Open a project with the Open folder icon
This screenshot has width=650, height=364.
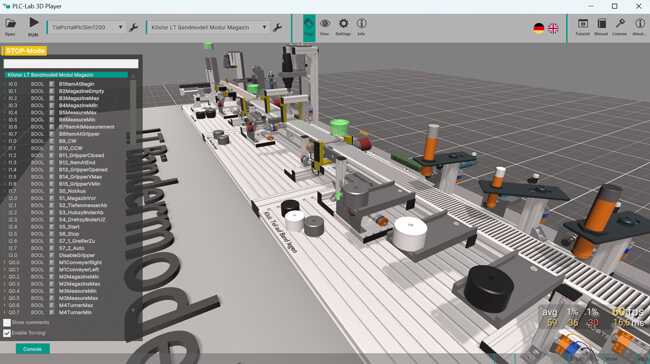10,27
